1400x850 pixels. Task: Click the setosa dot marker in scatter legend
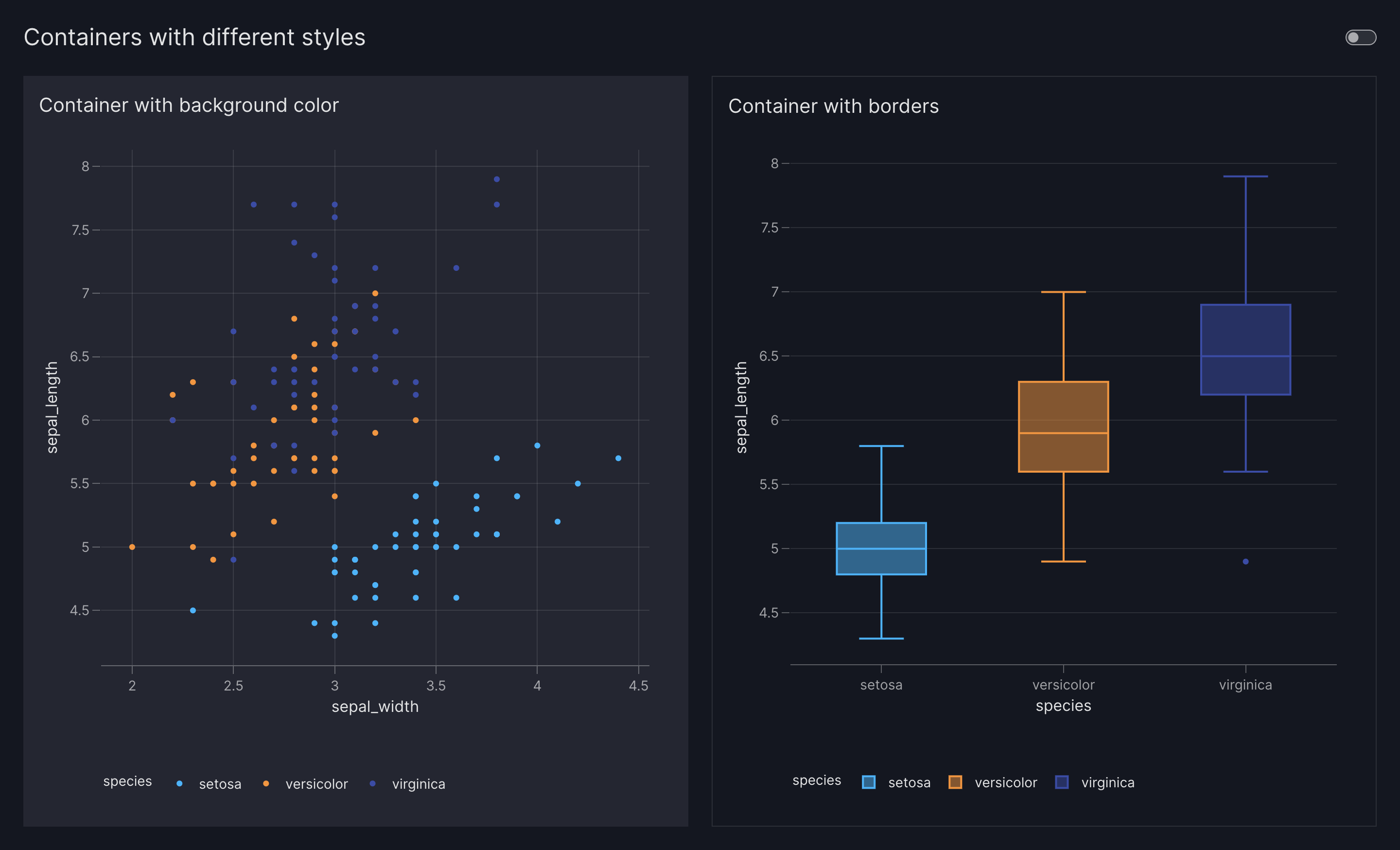point(179,783)
